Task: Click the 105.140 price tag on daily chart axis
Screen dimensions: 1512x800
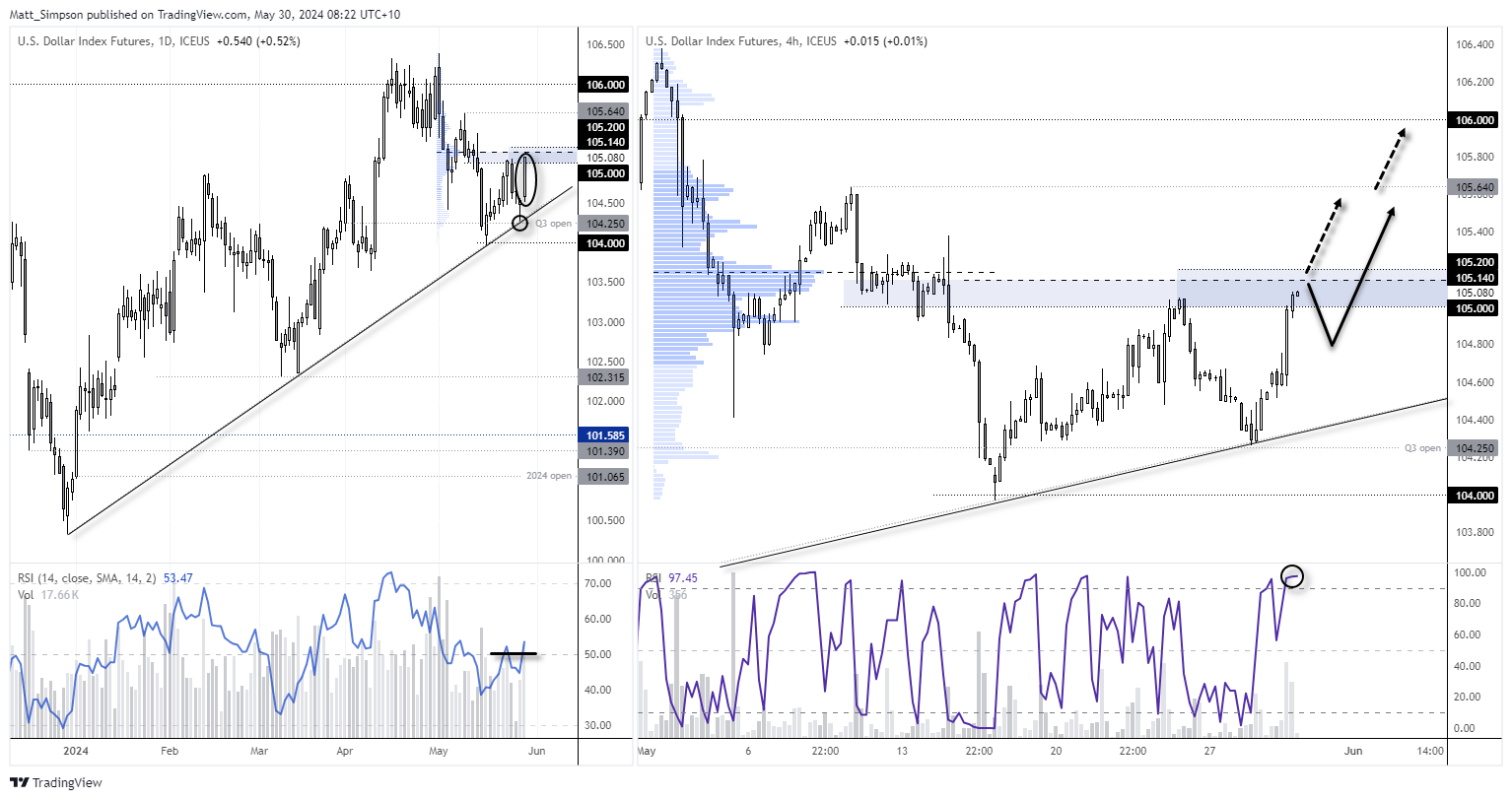Action: click(x=605, y=142)
